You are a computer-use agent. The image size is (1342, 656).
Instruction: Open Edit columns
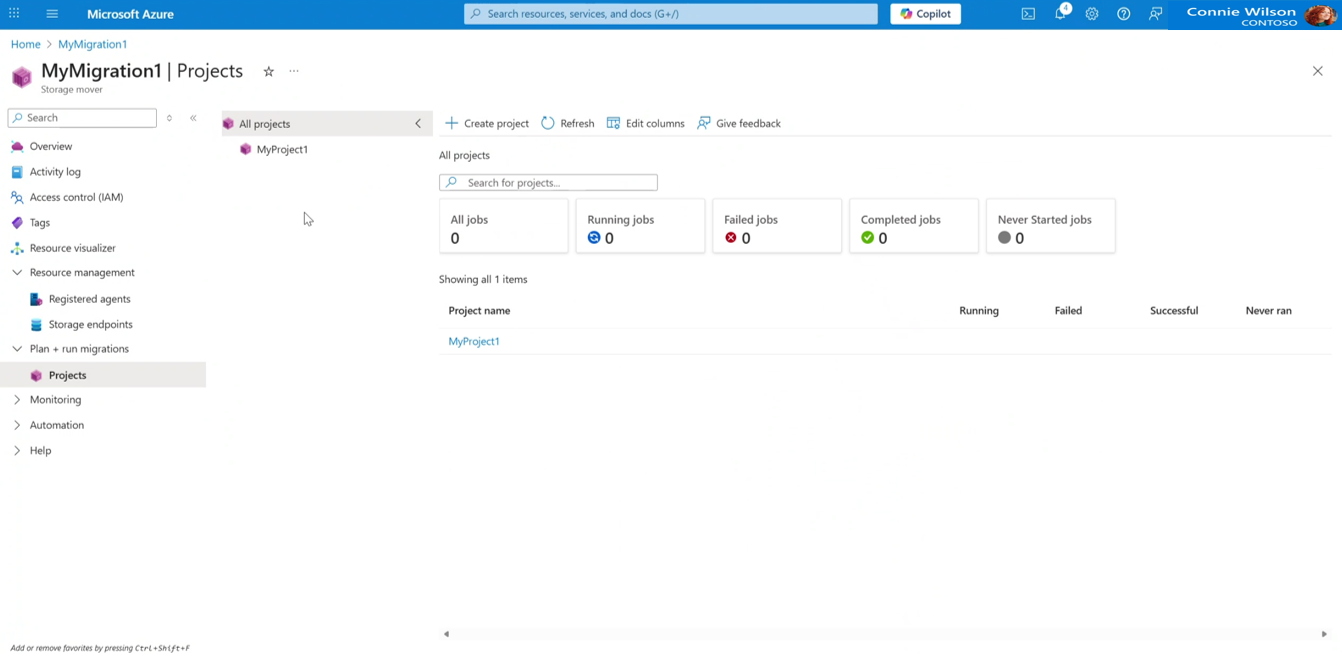pos(646,123)
